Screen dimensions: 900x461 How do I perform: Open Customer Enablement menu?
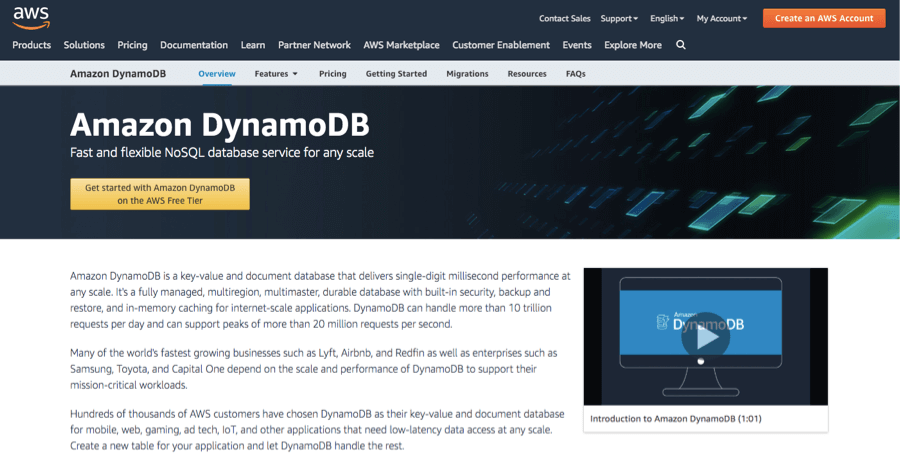tap(501, 45)
